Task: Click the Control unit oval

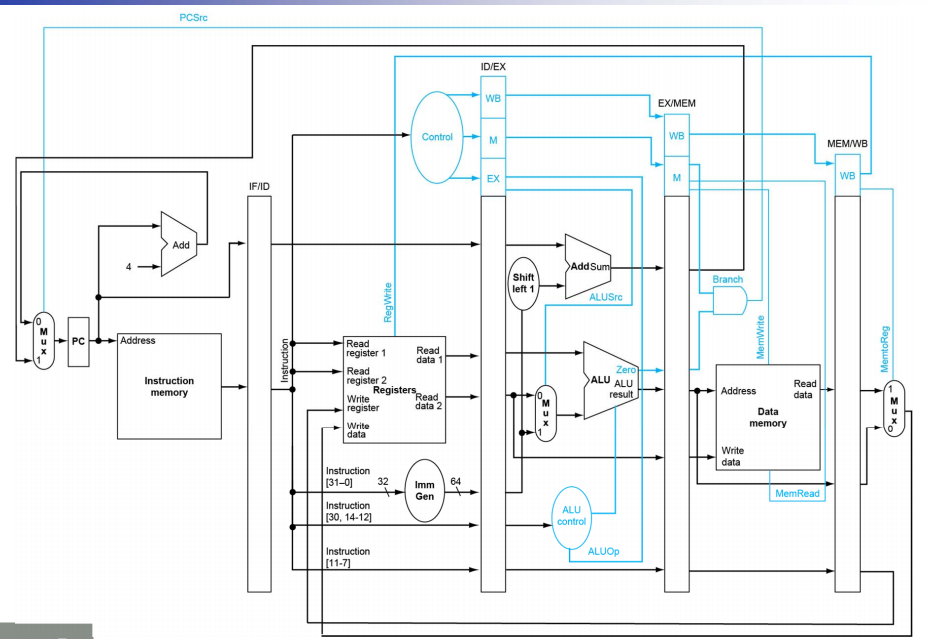Action: point(437,137)
